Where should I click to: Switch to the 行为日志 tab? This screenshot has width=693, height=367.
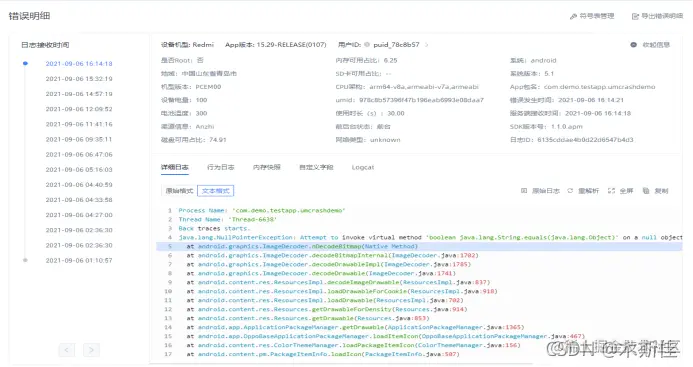click(221, 167)
